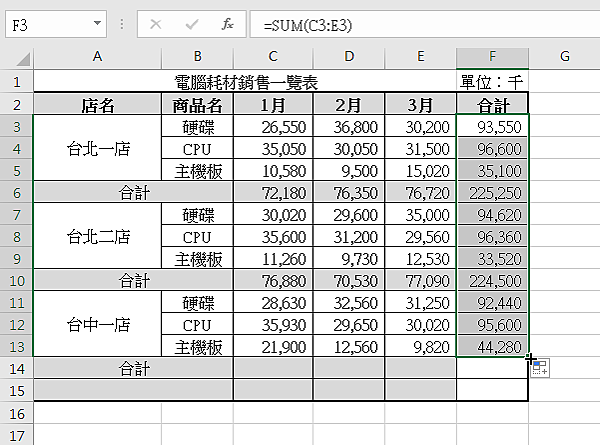This screenshot has width=600, height=445.
Task: Click CPU cell in row 8
Action: (x=197, y=236)
